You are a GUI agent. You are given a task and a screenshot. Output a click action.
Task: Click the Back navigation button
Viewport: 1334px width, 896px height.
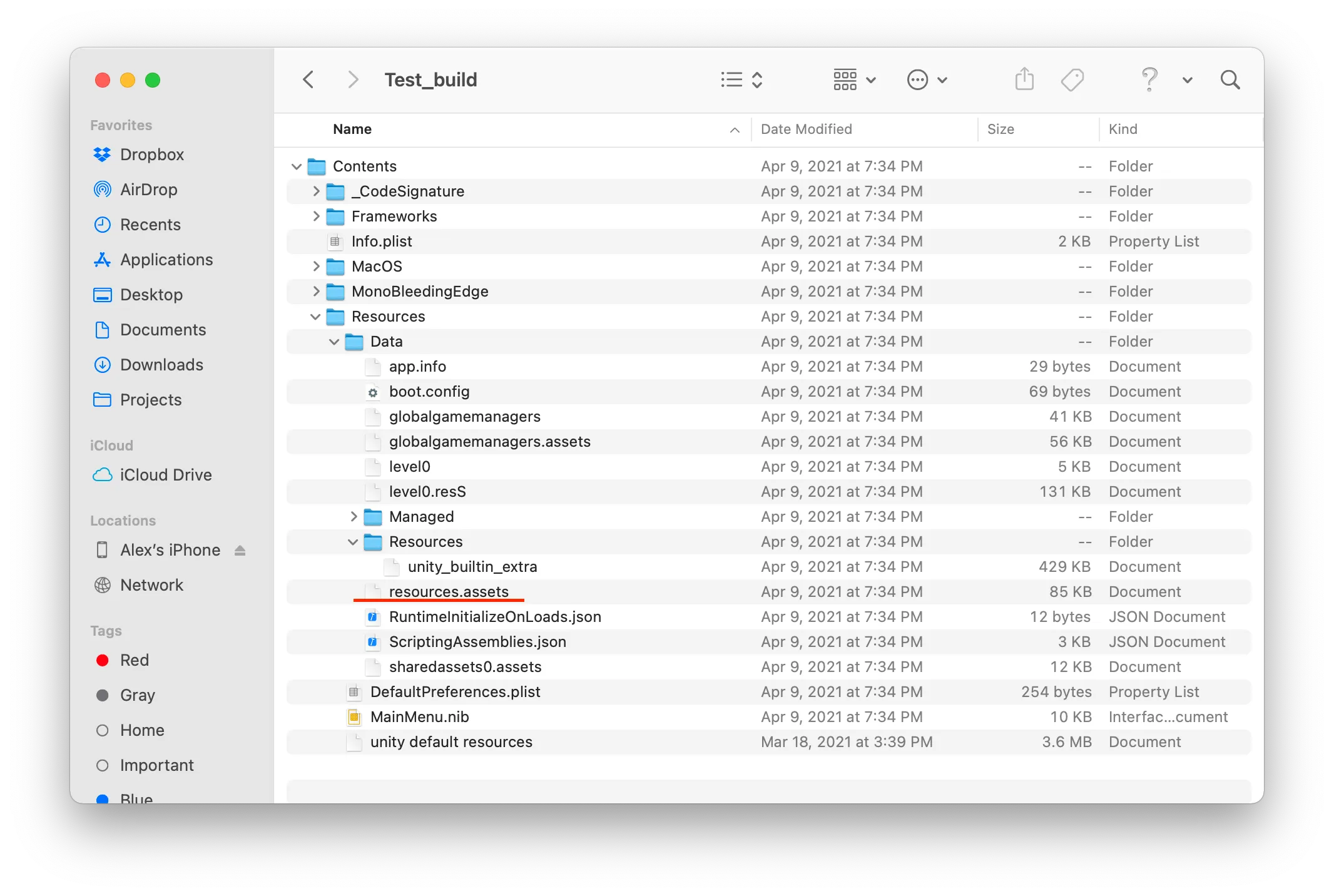pyautogui.click(x=308, y=79)
